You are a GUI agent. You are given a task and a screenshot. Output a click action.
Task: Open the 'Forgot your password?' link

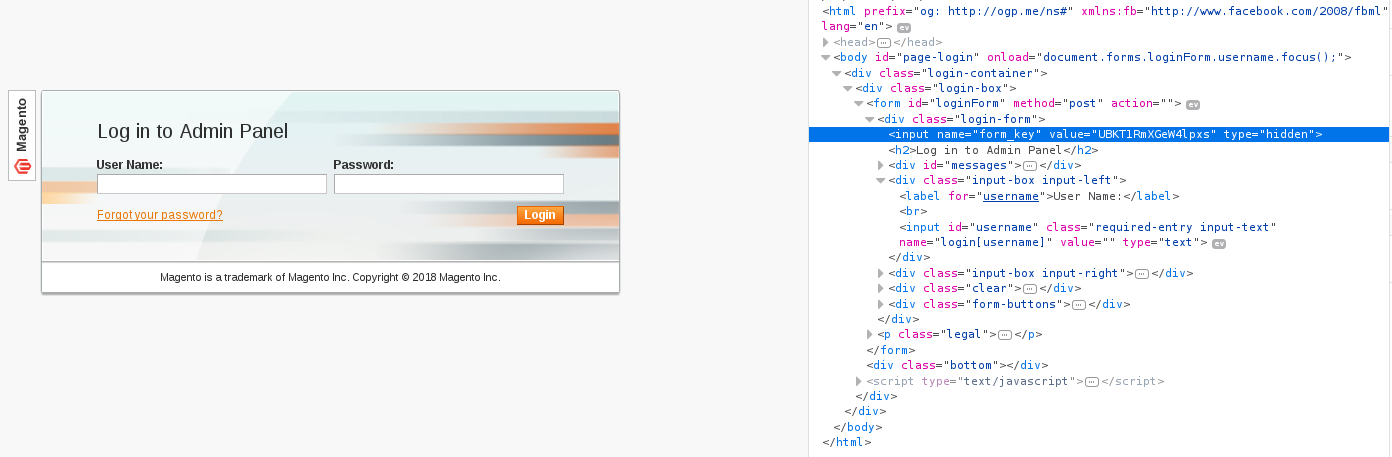[x=160, y=215]
